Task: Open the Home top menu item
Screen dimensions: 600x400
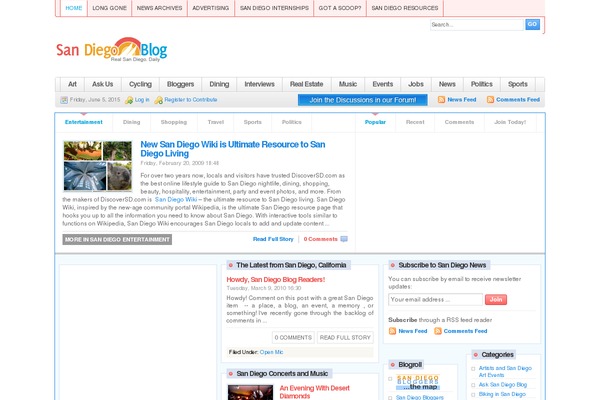Action: 74,8
